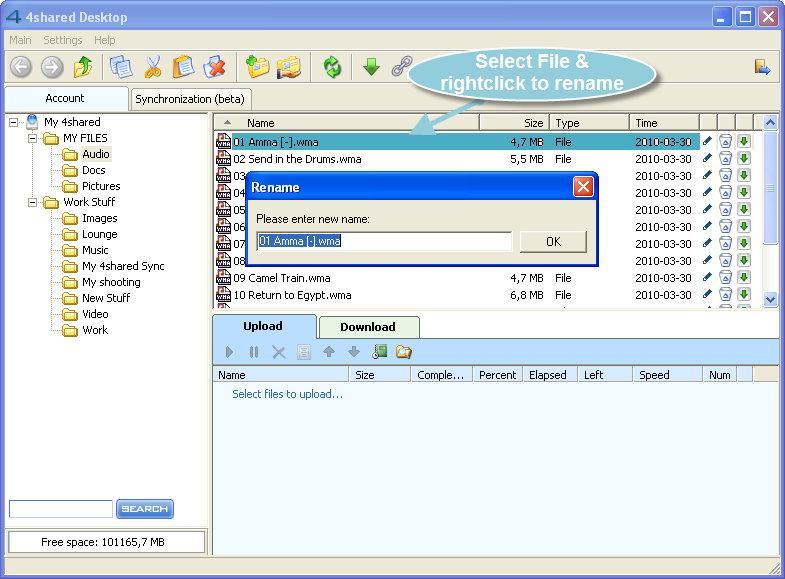This screenshot has width=785, height=579.
Task: Click the upload list document icon
Action: 303,352
